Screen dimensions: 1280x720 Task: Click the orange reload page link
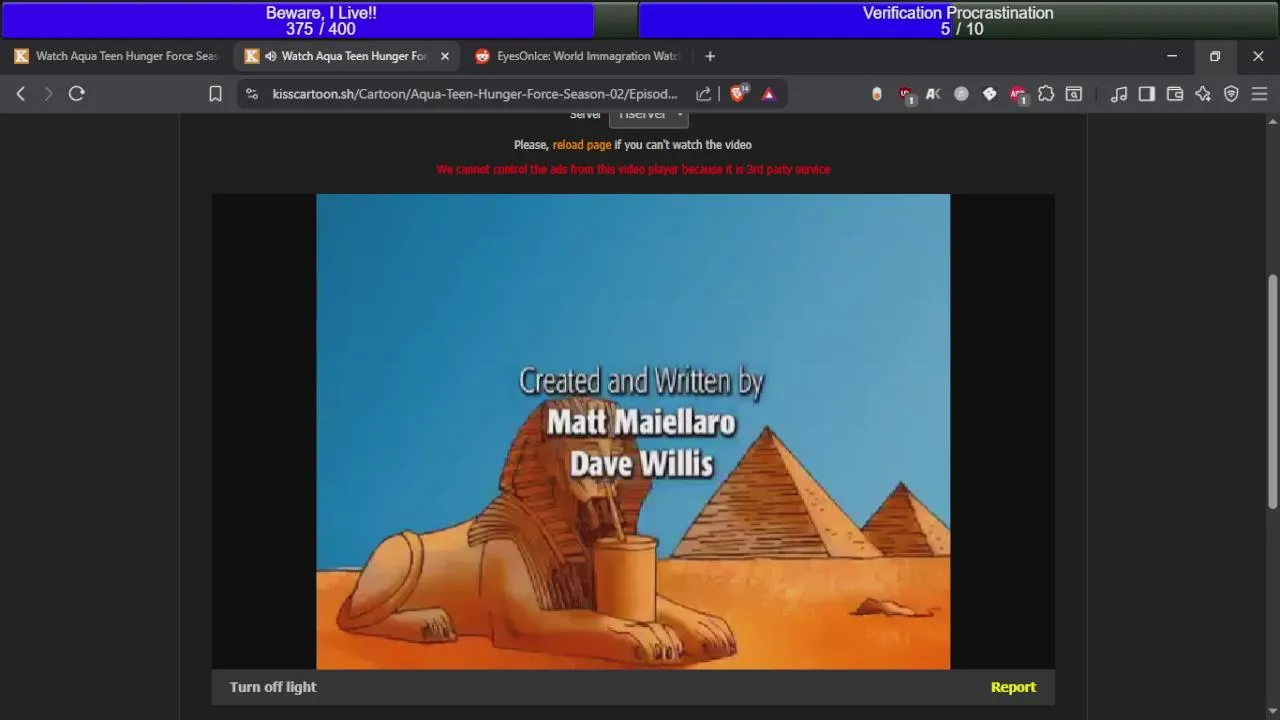tap(582, 145)
